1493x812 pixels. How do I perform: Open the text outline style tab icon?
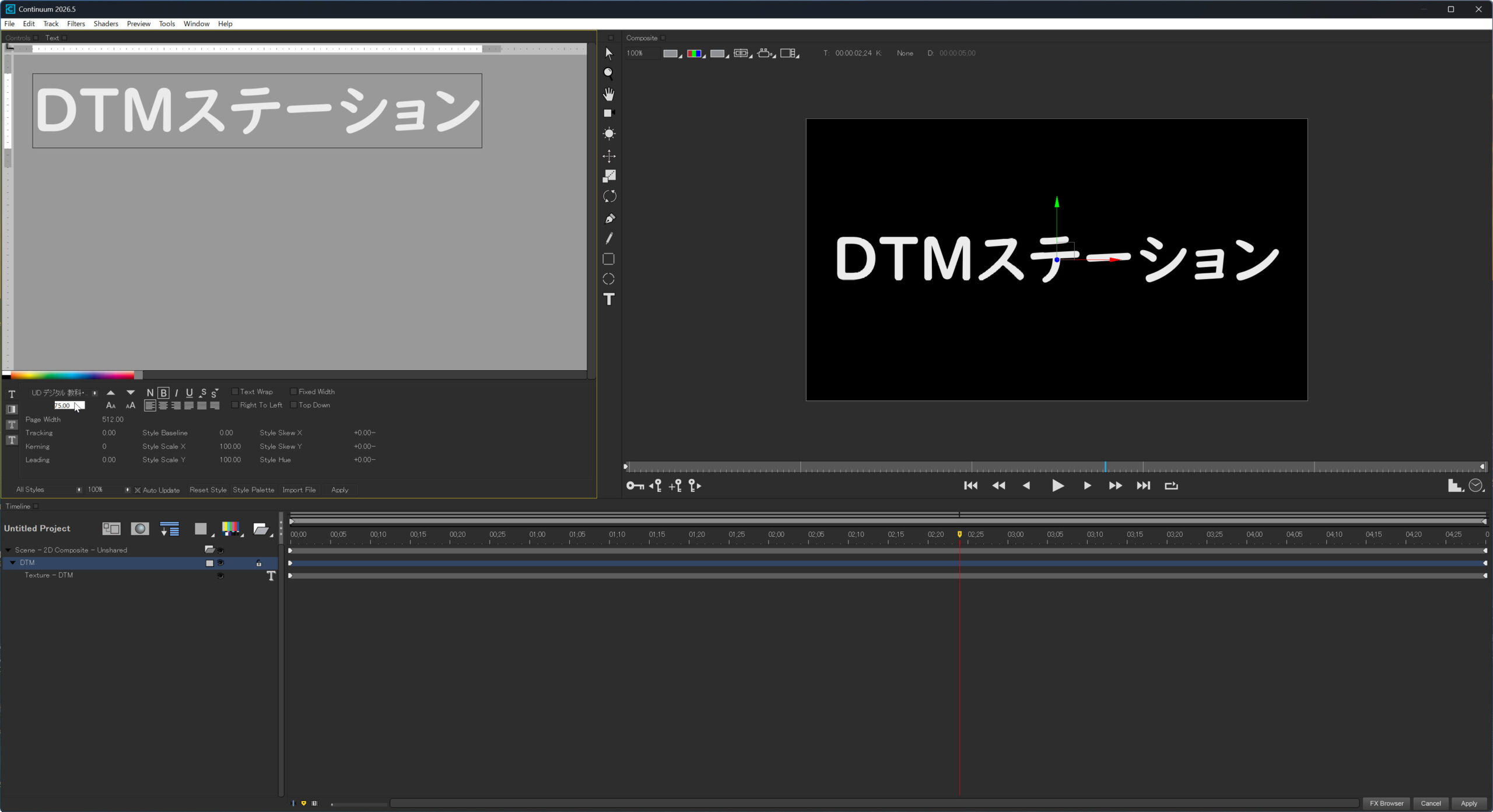point(12,425)
